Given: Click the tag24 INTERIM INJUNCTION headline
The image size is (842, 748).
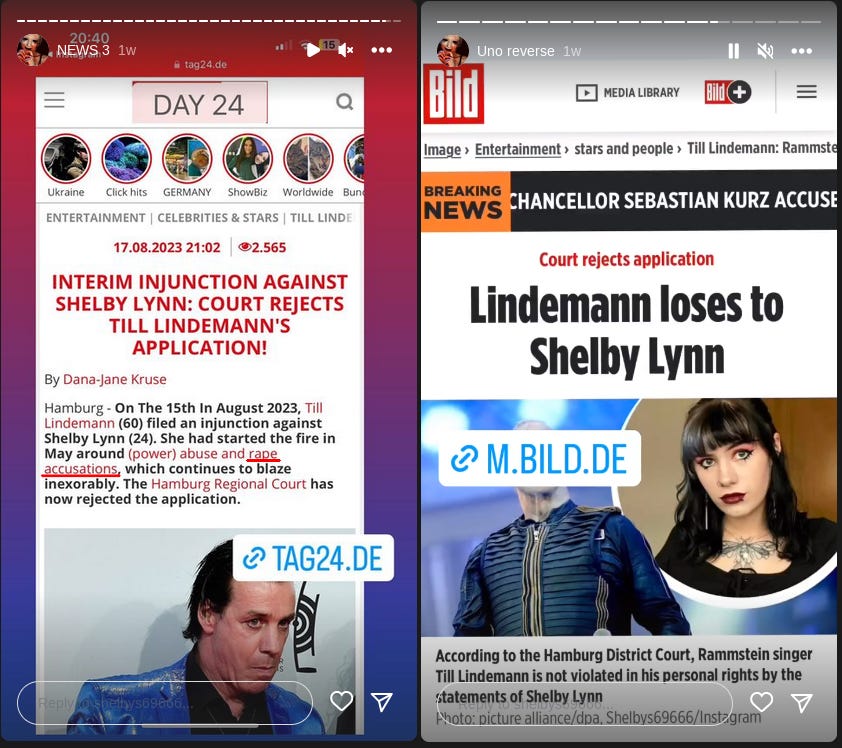Looking at the screenshot, I should point(200,315).
